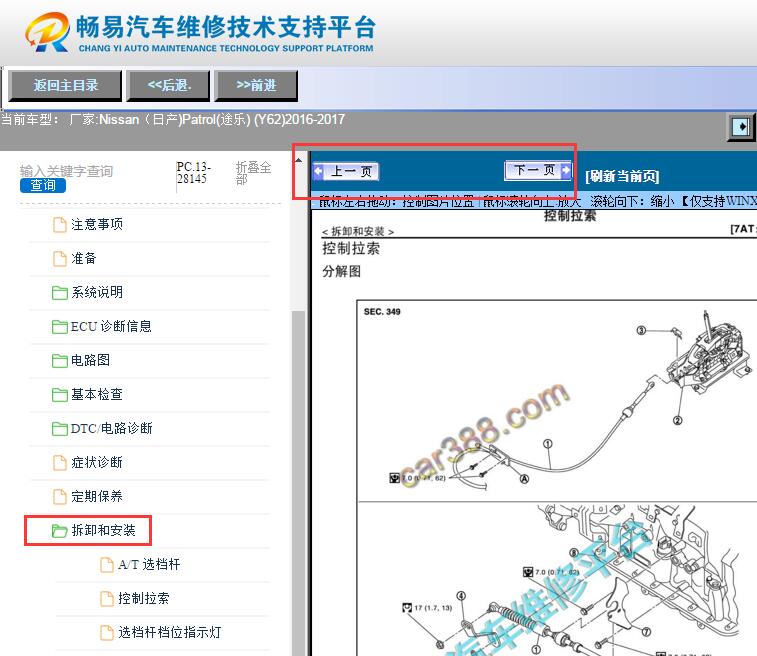The height and width of the screenshot is (656, 757).
Task: Toggle the panel arrow icon beside the vehicle bar
Action: tap(741, 127)
